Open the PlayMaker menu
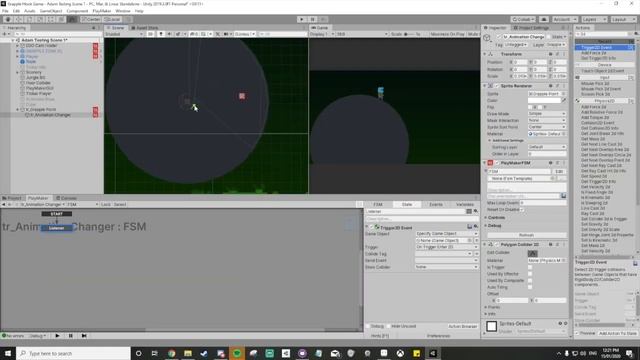The height and width of the screenshot is (360, 640). [102, 11]
